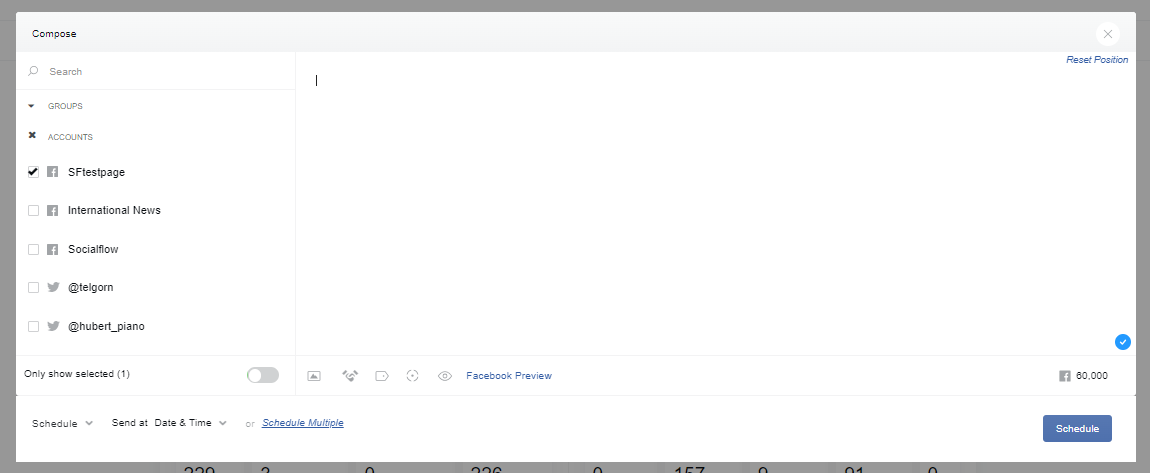Select the @hubert_piano account name

click(x=106, y=326)
